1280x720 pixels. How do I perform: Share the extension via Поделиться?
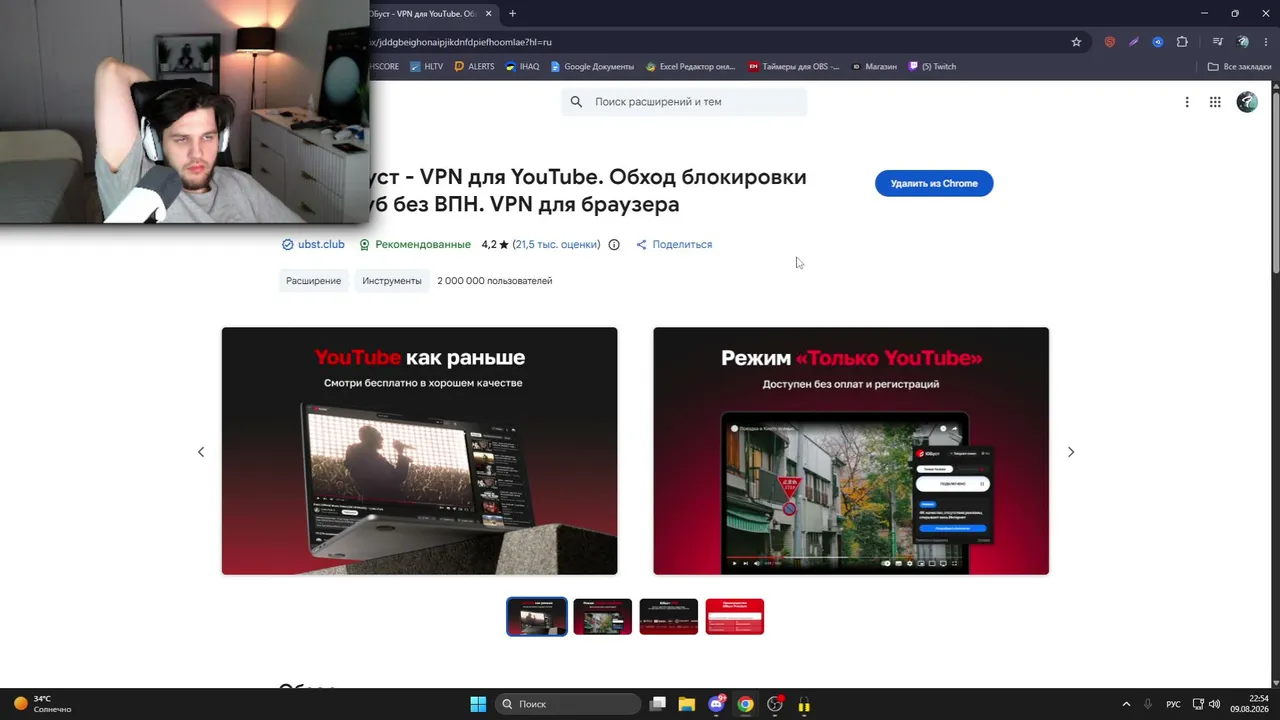pyautogui.click(x=674, y=244)
